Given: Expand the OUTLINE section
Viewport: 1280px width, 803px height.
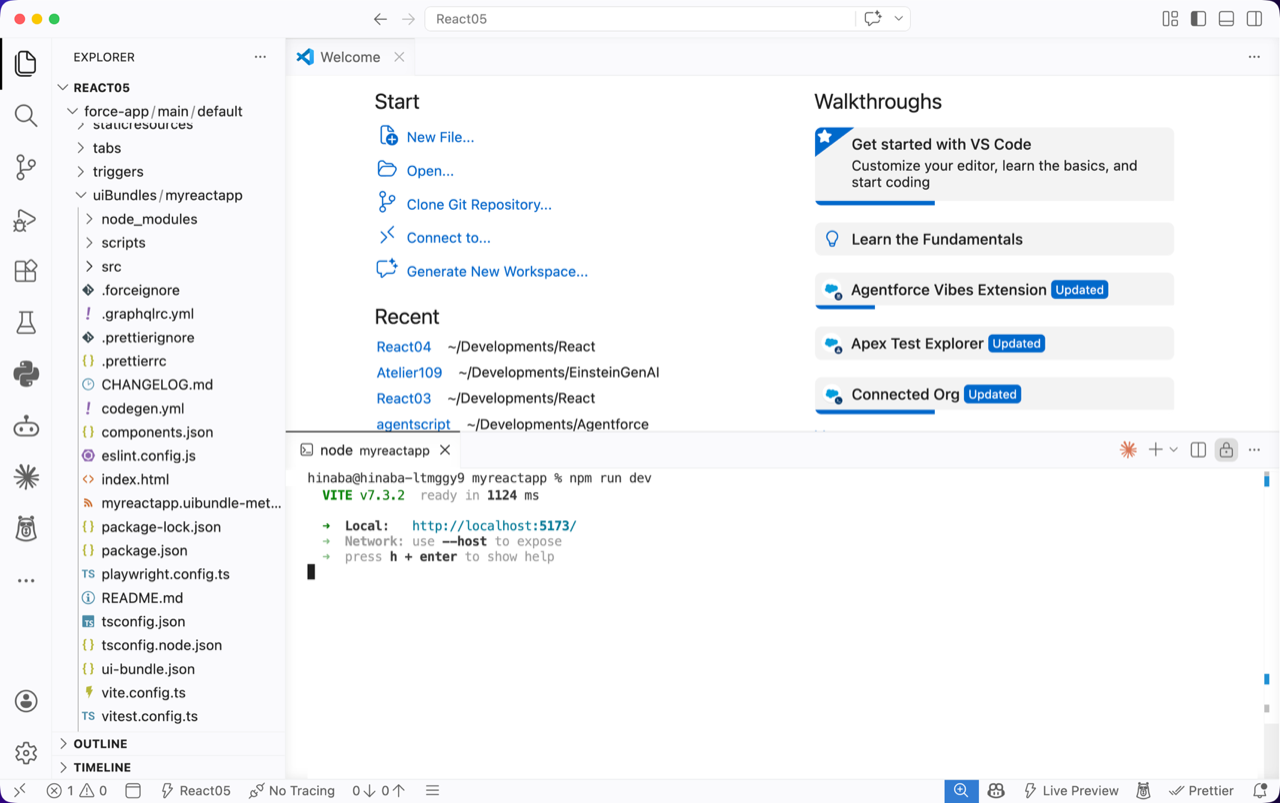Looking at the screenshot, I should [x=100, y=744].
